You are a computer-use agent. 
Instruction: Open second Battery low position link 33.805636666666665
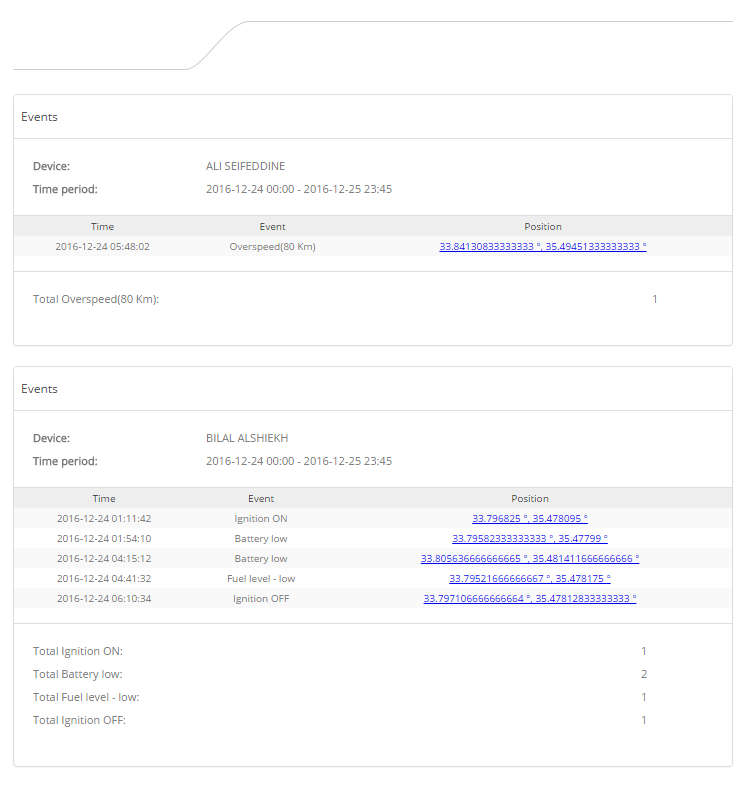[530, 558]
